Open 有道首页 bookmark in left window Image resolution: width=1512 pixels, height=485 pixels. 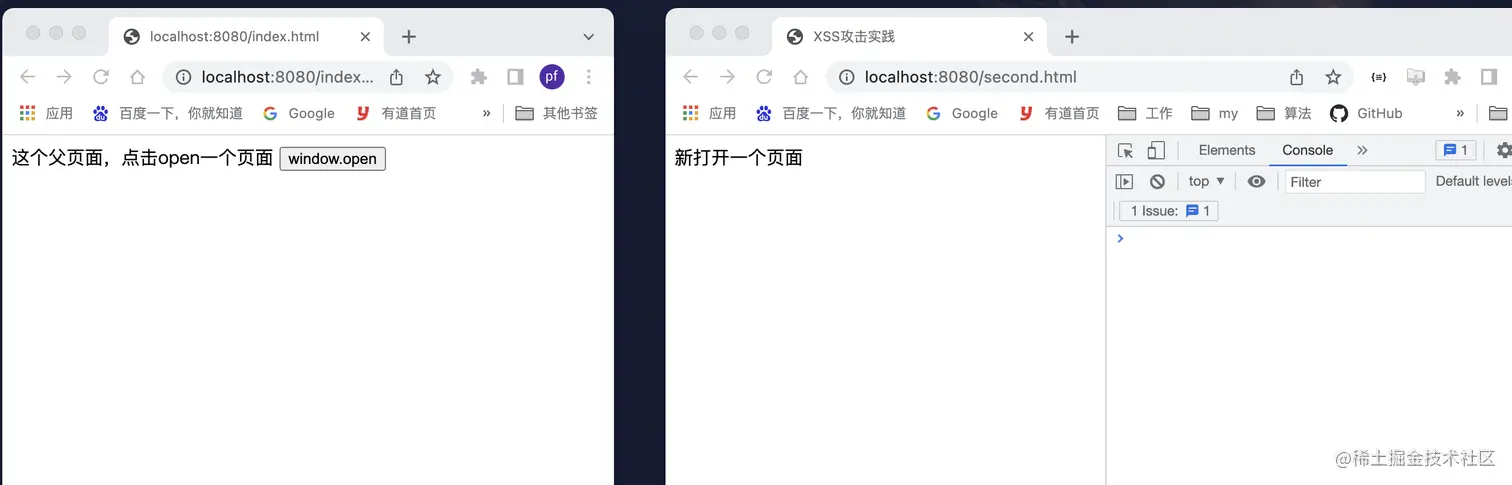pyautogui.click(x=396, y=113)
